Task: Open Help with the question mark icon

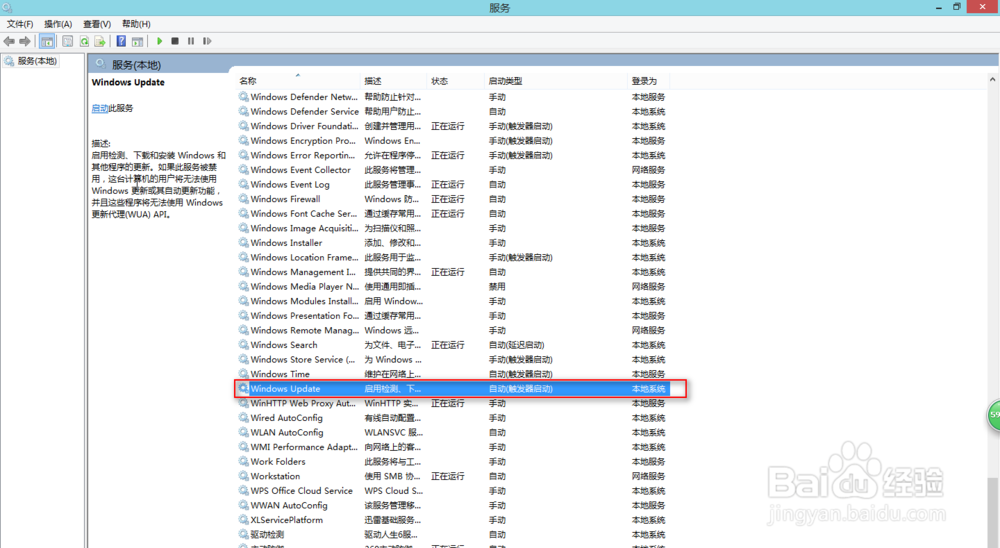Action: coord(121,41)
